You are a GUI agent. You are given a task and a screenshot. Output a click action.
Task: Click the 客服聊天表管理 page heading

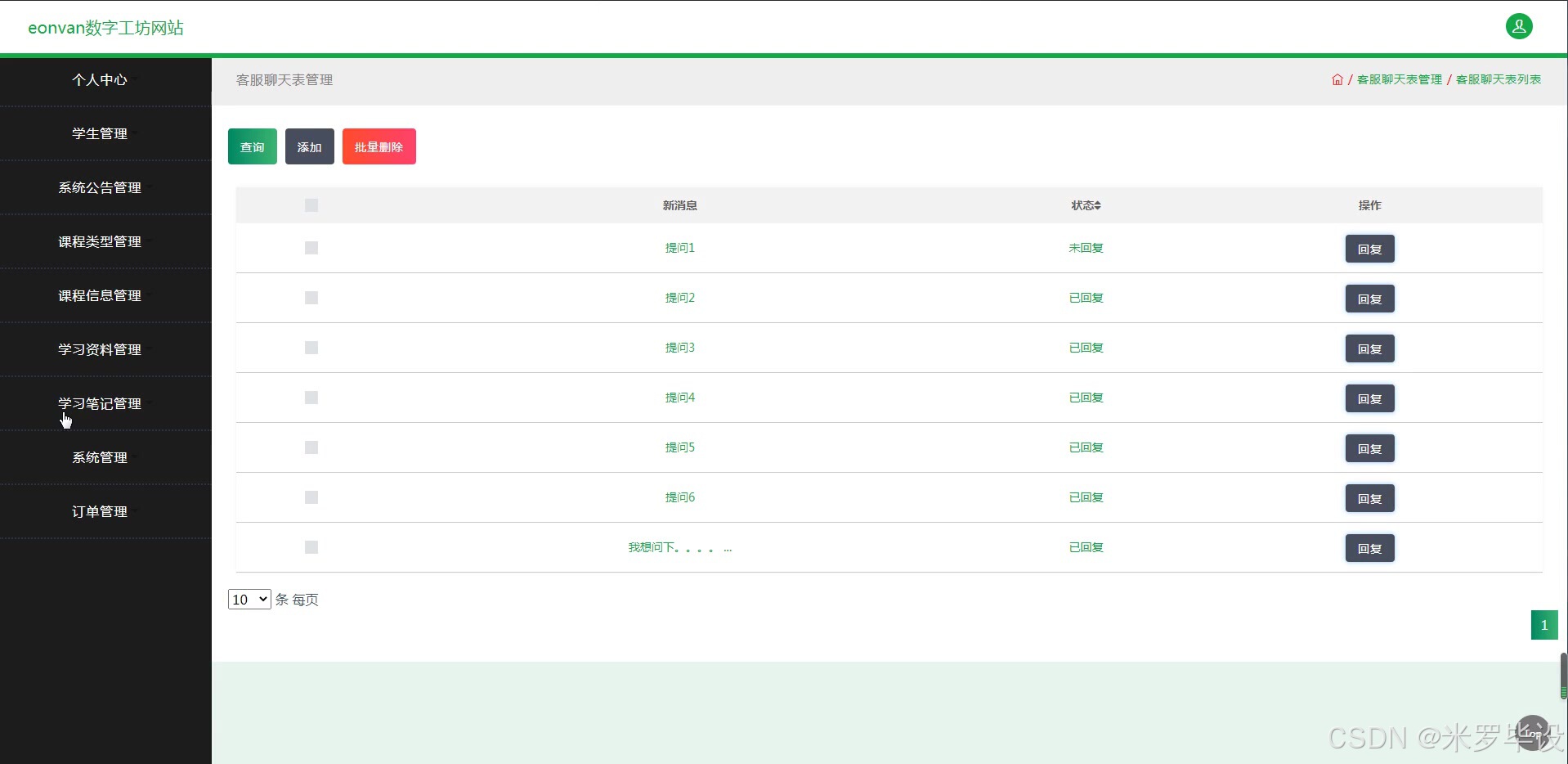tap(284, 79)
